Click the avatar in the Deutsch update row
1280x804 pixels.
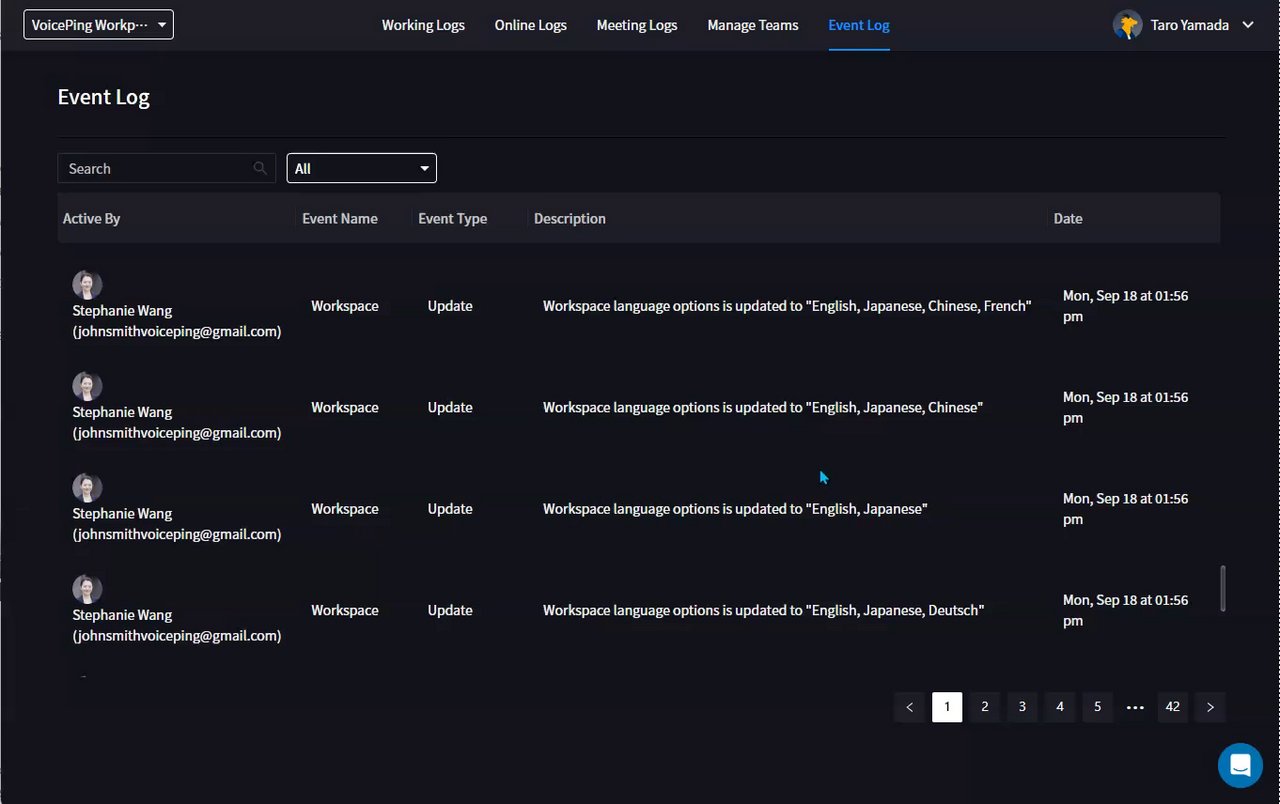click(x=87, y=589)
